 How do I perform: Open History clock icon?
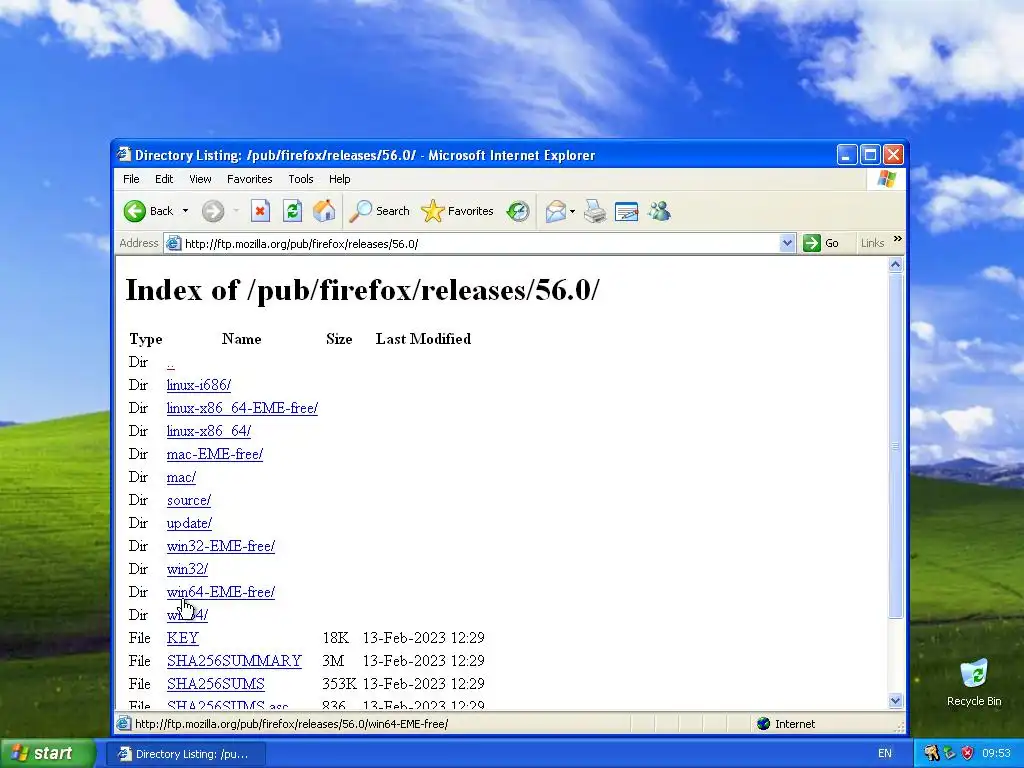tap(518, 211)
